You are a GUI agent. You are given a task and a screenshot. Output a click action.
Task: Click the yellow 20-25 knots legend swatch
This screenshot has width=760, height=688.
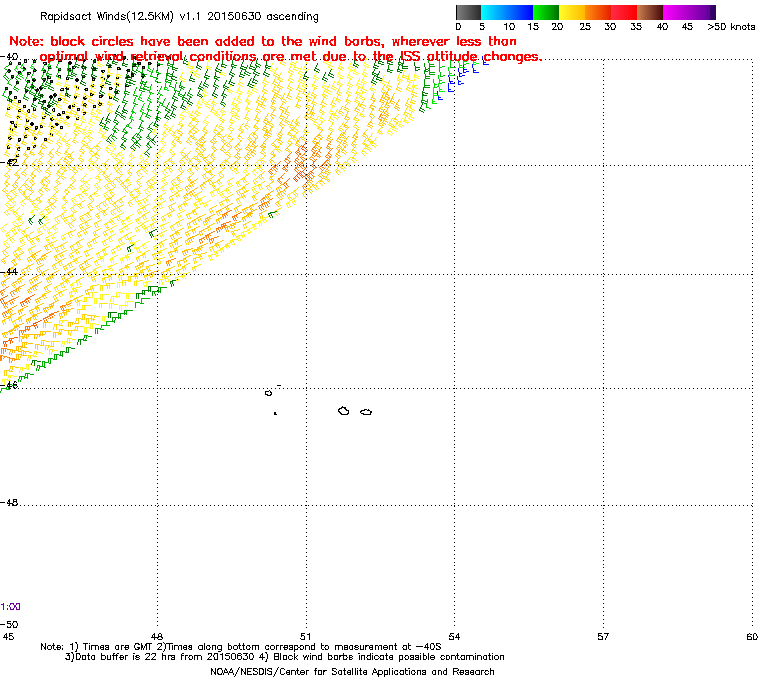coord(572,12)
